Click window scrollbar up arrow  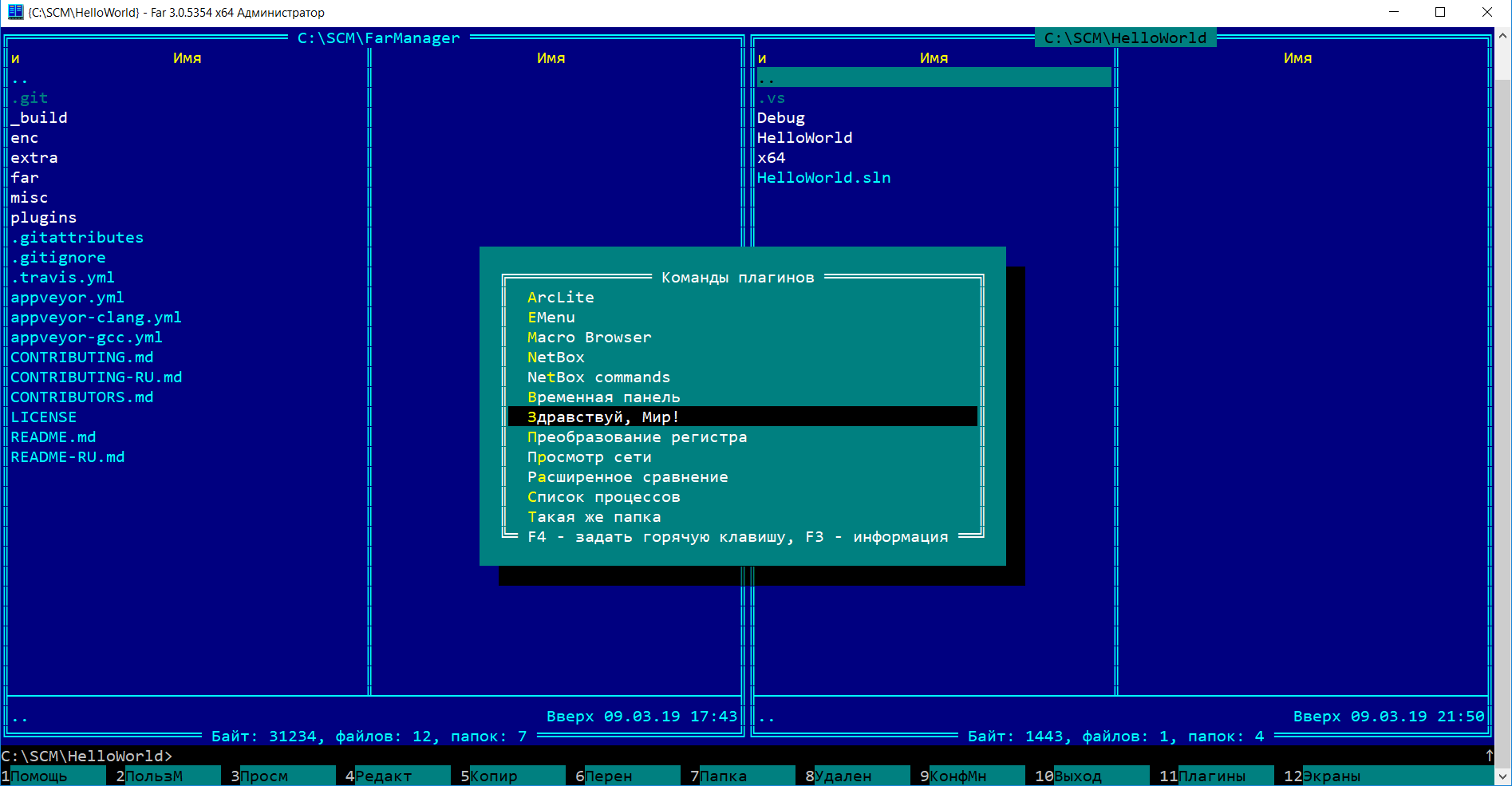click(x=1503, y=36)
